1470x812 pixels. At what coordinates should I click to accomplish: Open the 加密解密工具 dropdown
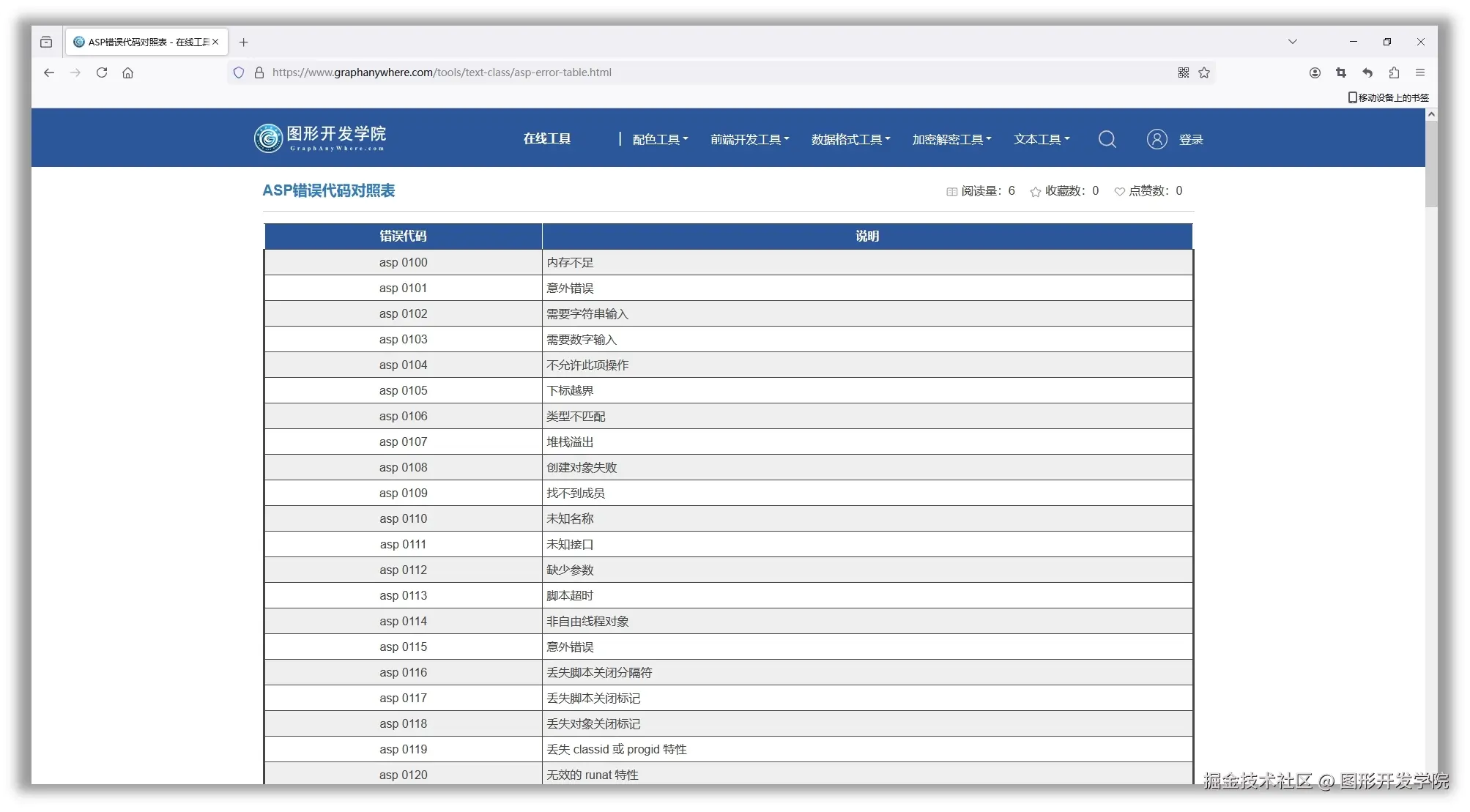pyautogui.click(x=950, y=139)
